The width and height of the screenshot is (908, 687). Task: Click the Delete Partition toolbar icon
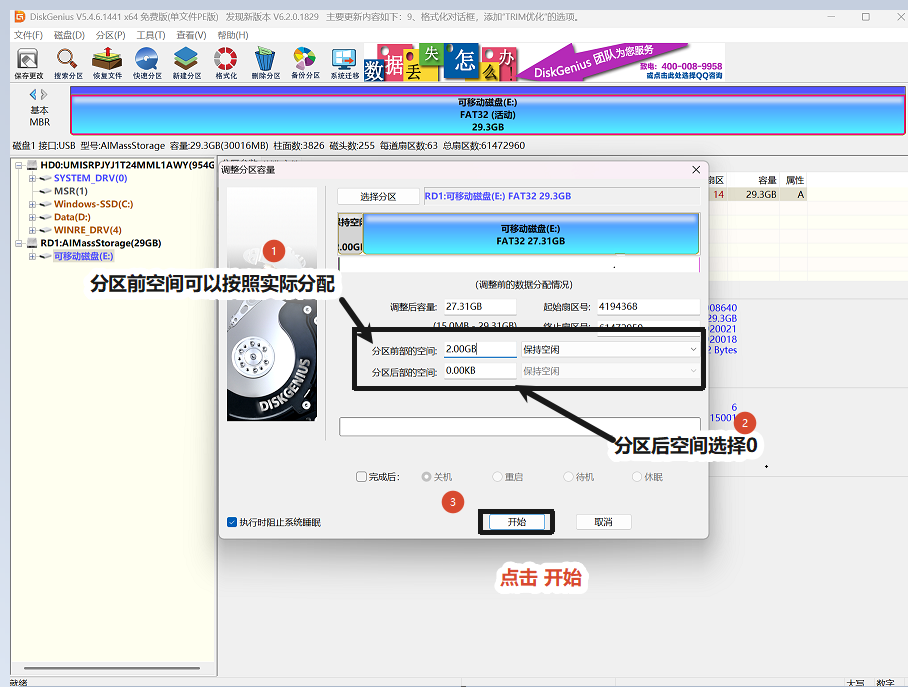266,64
